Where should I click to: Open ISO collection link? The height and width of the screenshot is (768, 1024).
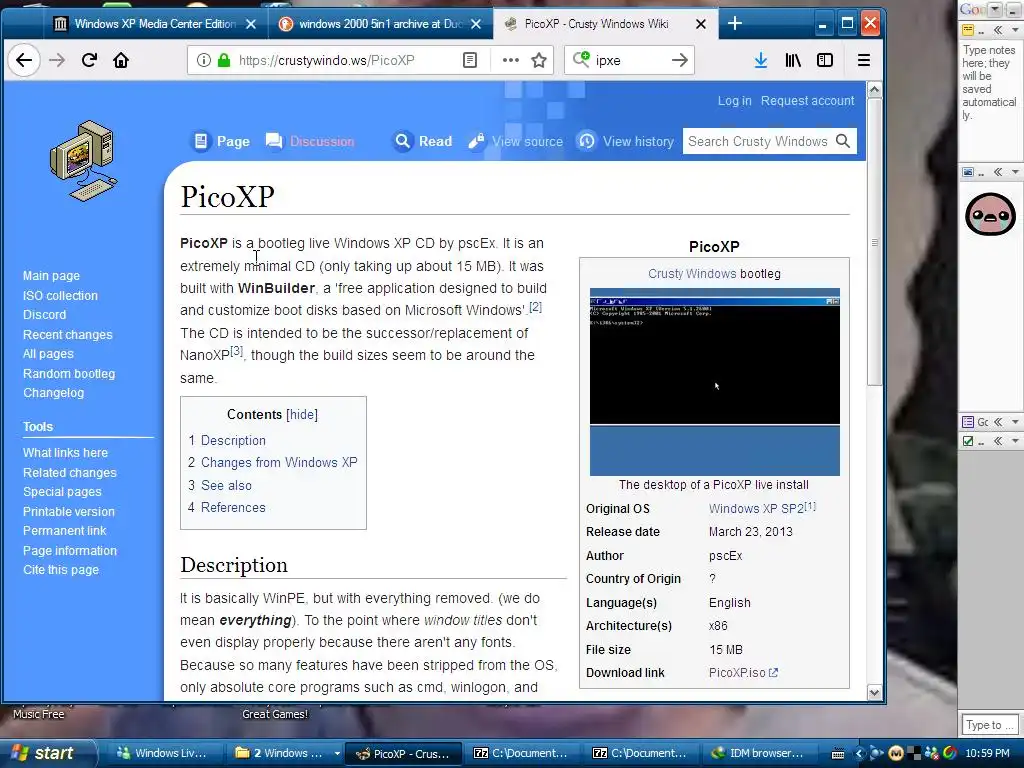(60, 295)
